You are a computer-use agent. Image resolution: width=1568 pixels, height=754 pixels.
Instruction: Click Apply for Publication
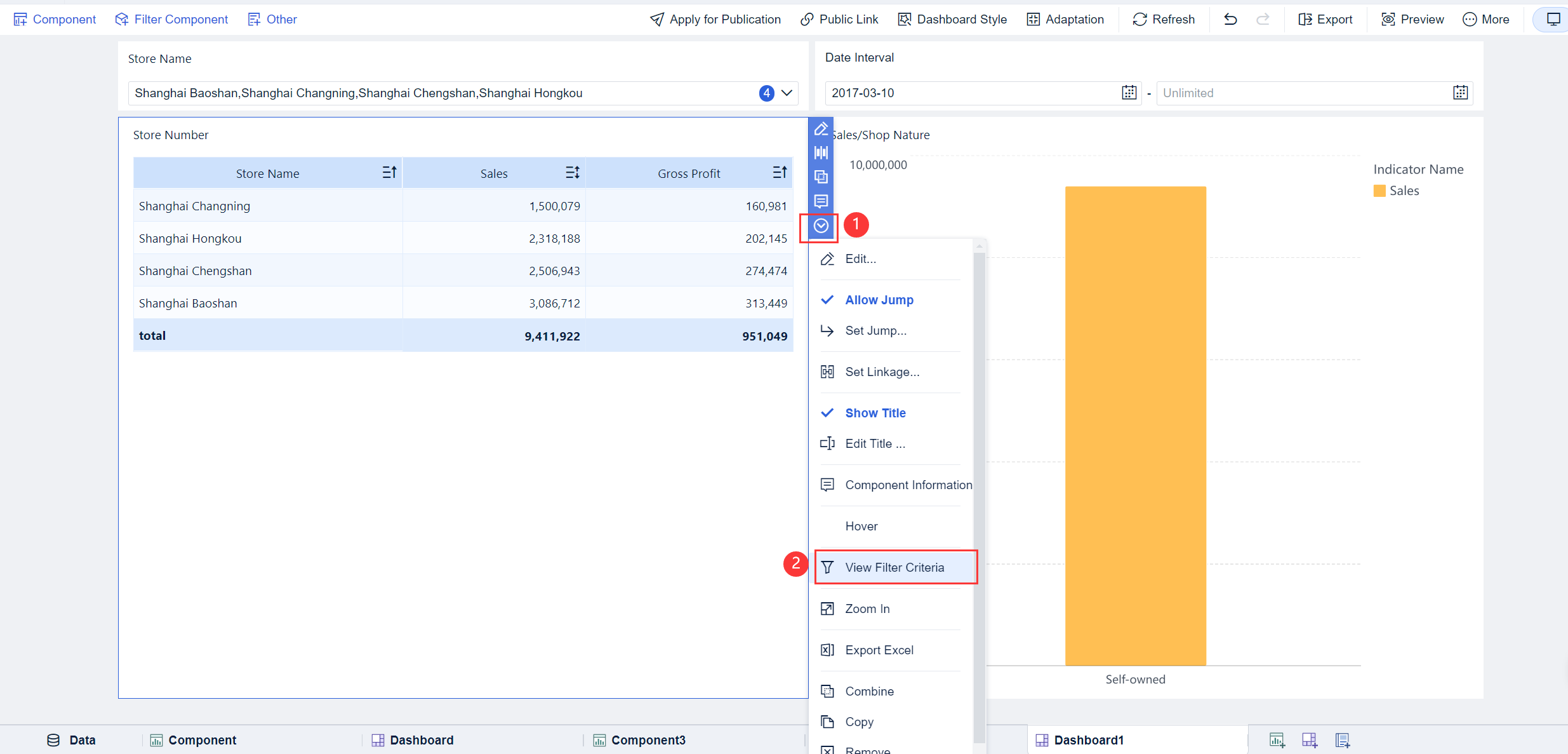715,19
